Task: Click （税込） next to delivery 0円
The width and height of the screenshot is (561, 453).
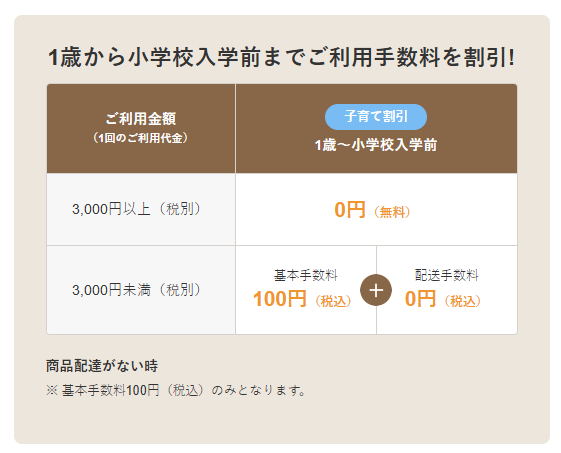Action: click(463, 301)
